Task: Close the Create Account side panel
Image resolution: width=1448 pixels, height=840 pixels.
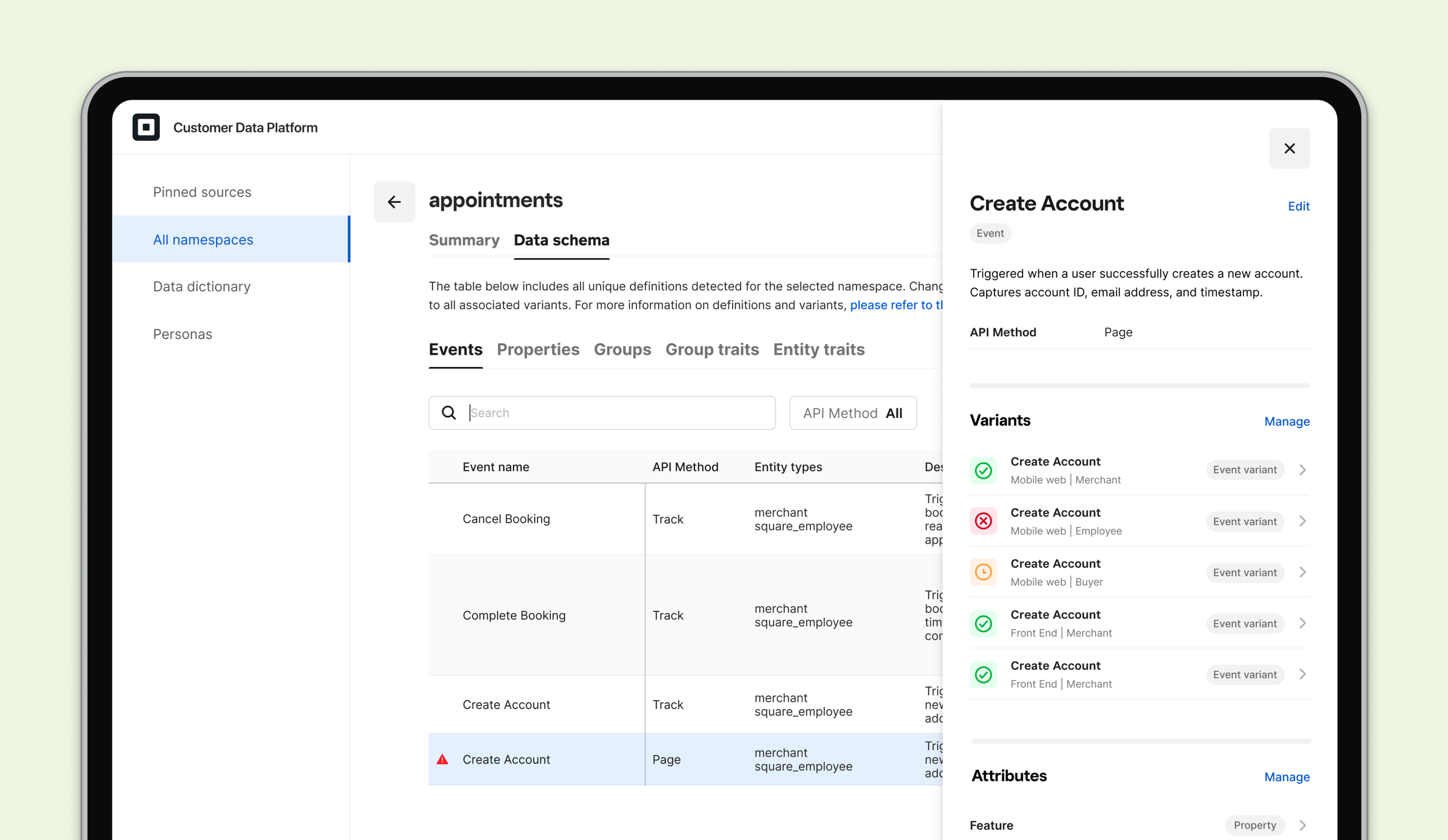Action: pos(1289,149)
